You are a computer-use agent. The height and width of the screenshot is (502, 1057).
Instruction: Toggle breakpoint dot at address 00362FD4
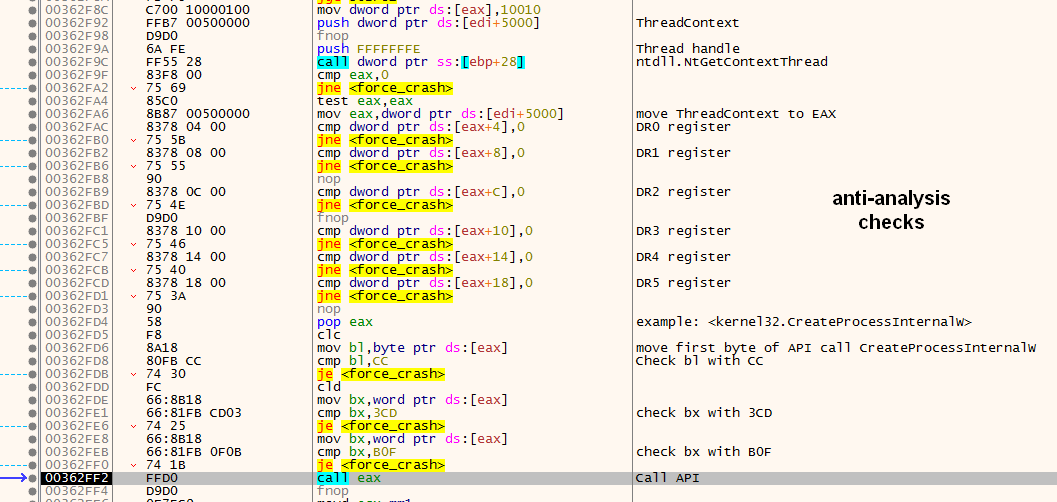[x=32, y=322]
